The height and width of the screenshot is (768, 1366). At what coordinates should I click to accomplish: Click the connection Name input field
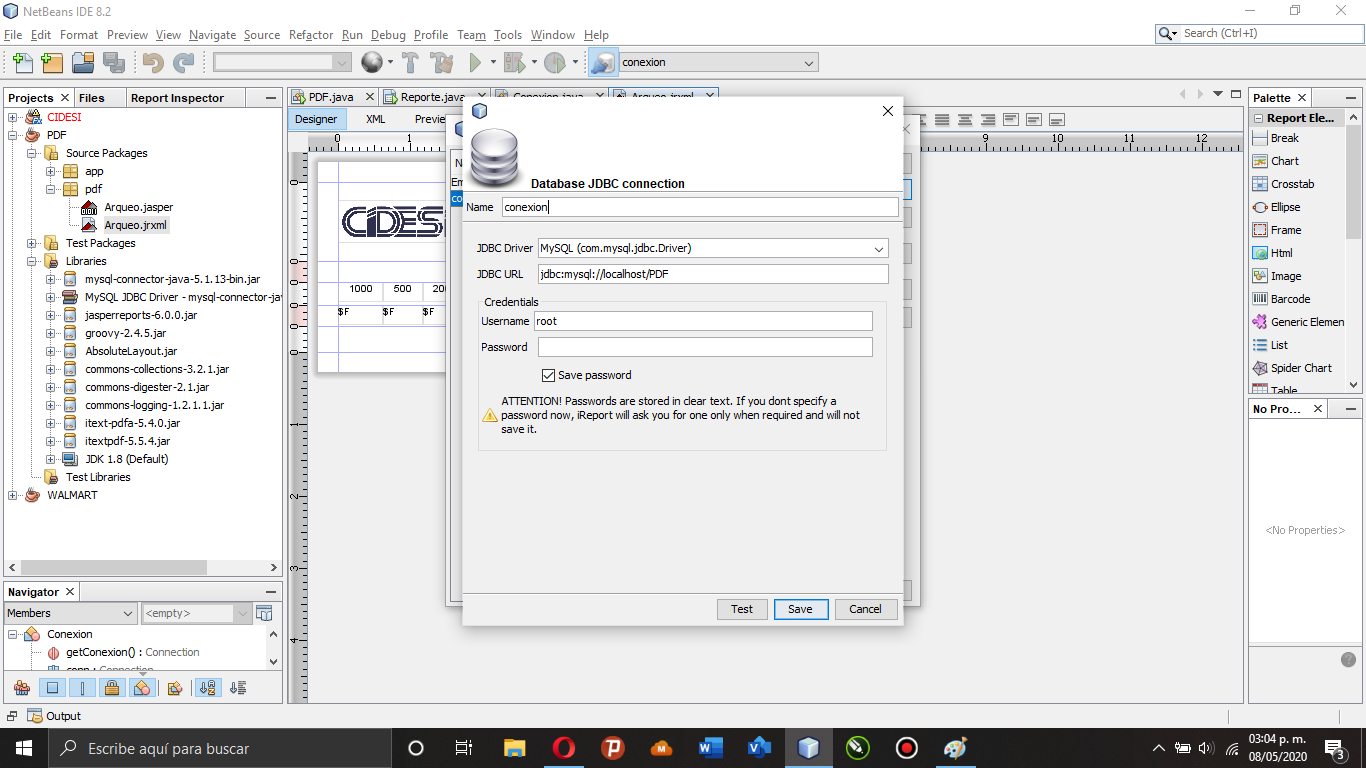pos(700,207)
